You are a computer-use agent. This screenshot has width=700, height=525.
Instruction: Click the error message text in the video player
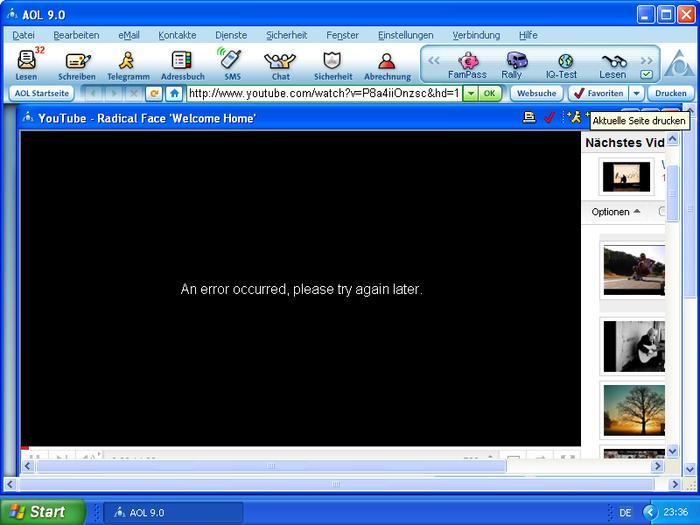tap(301, 289)
